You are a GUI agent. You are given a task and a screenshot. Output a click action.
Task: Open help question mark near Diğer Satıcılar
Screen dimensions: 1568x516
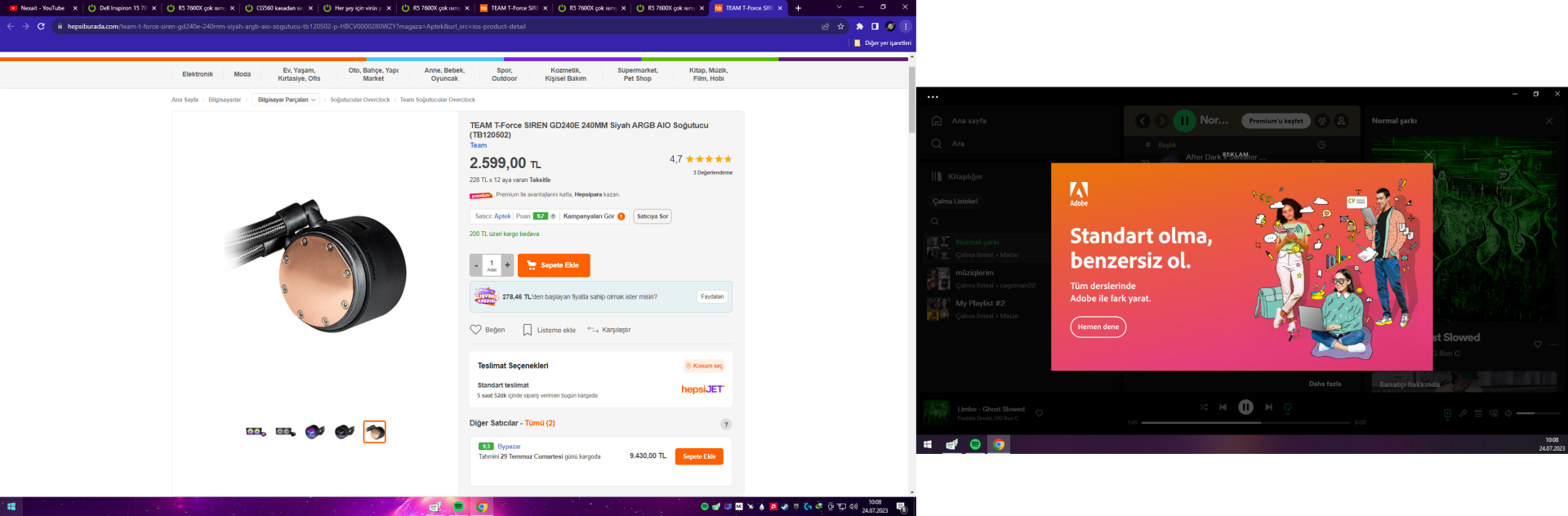[726, 425]
